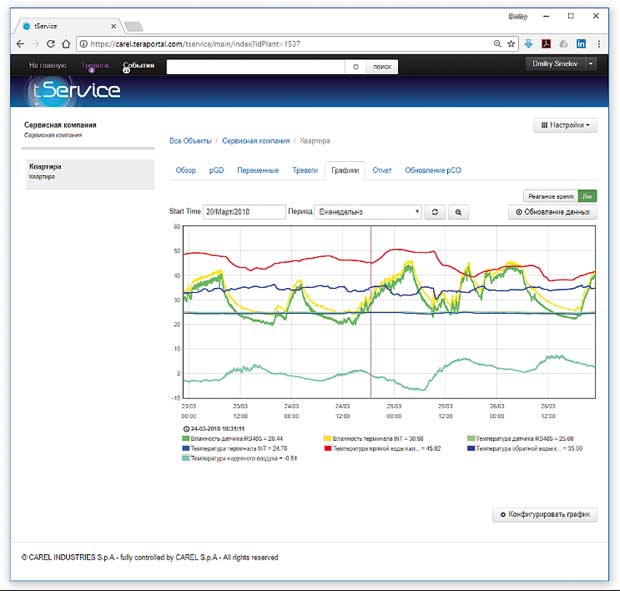This screenshot has height=591, width=620.
Task: Reload the page with the browser refresh icon
Action: pos(51,44)
